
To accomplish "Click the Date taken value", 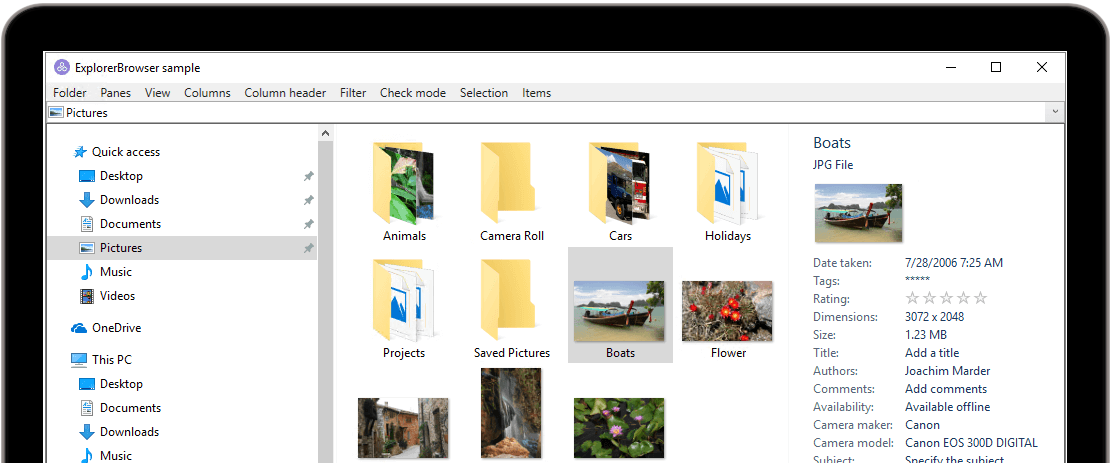I will [954, 263].
